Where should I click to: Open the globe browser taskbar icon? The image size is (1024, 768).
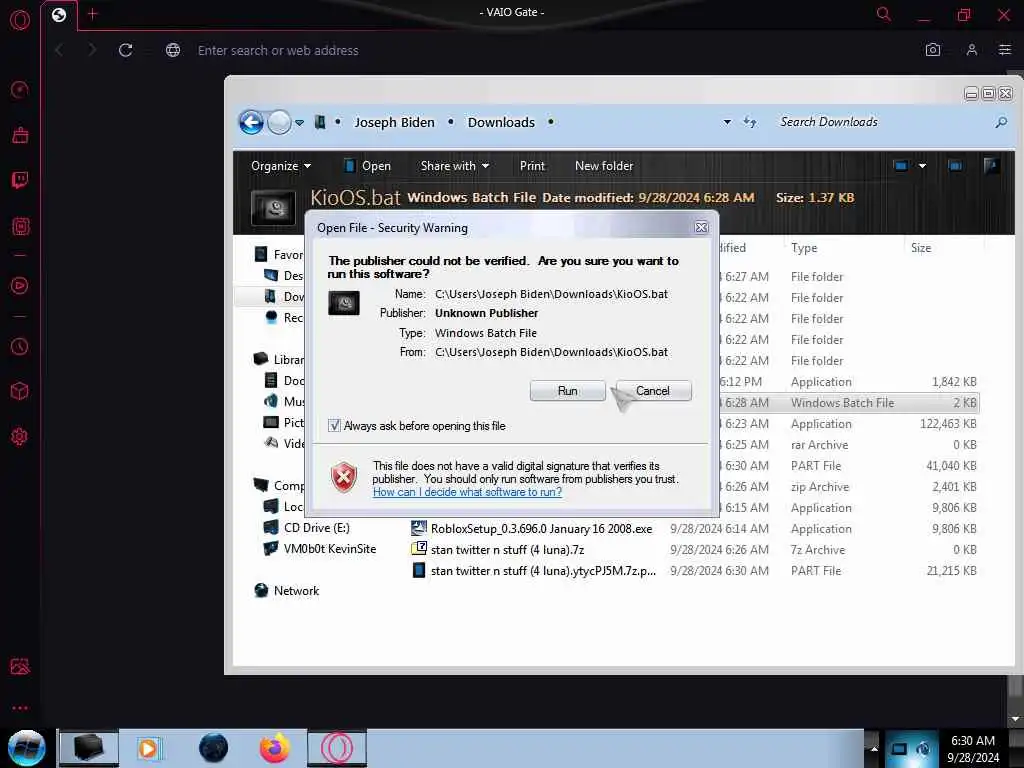click(214, 748)
